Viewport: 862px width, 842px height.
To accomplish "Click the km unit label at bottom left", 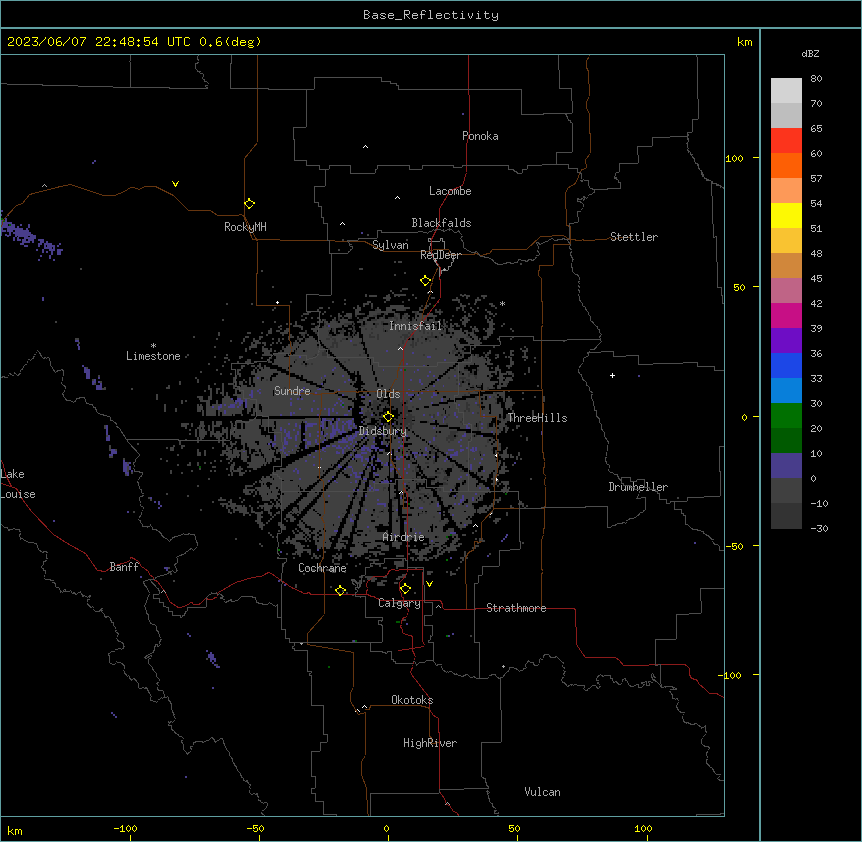I will point(15,830).
